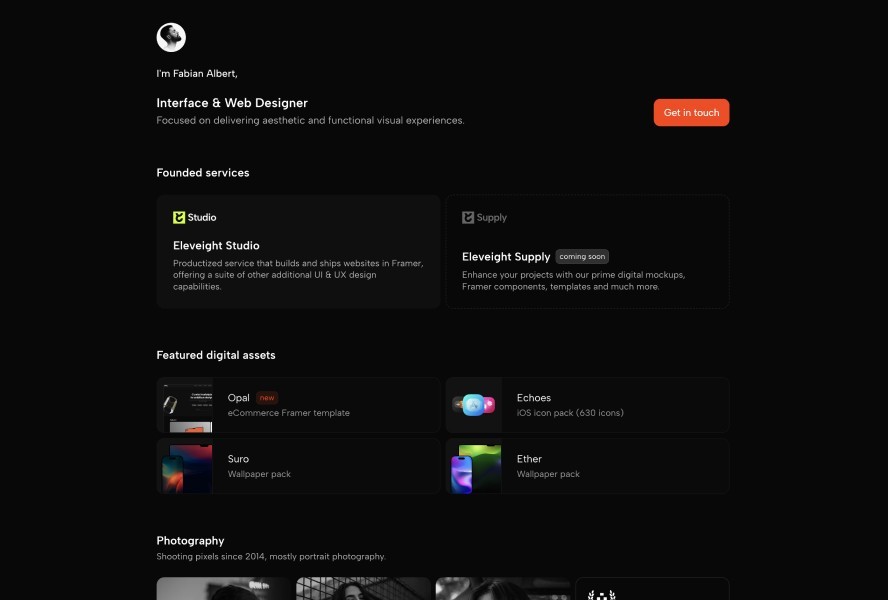Click the Photography heading
This screenshot has height=600, width=888.
tap(190, 541)
